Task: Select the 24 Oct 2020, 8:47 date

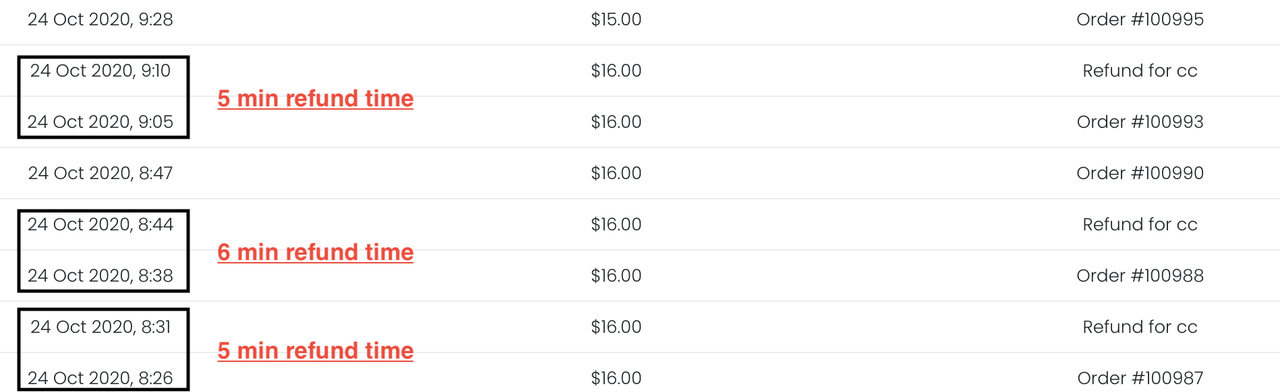Action: pos(100,173)
